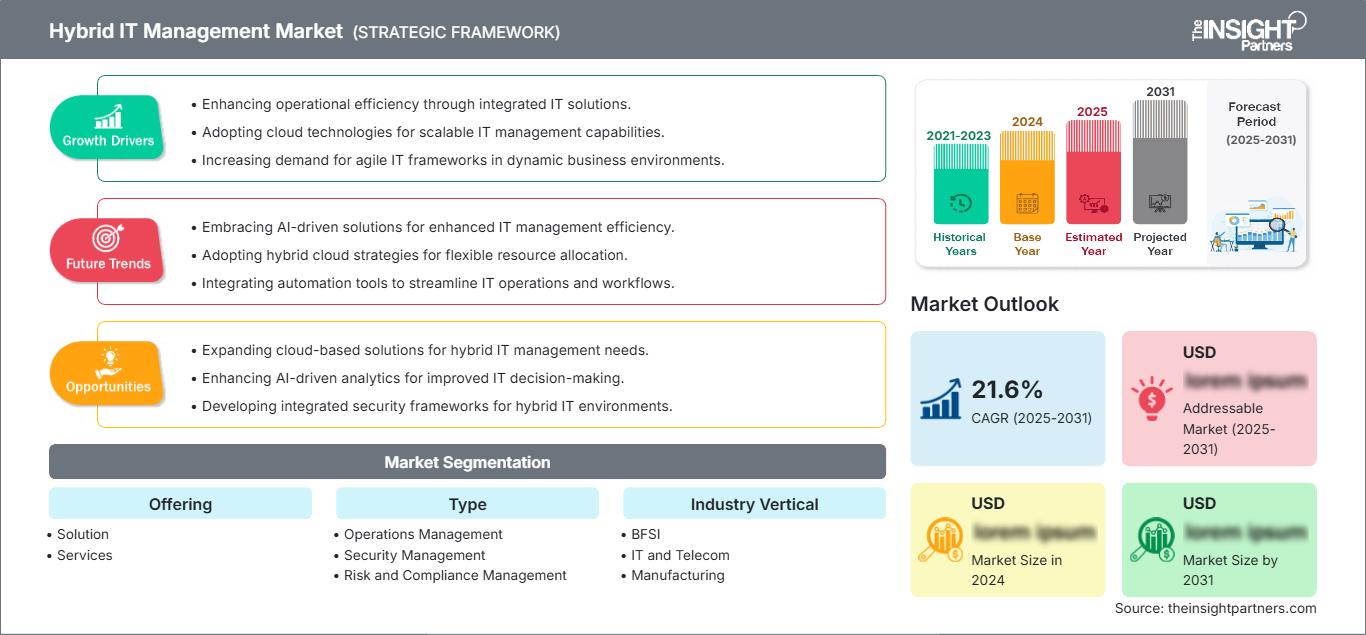
Task: Select the Offering segmentation header
Action: point(180,504)
